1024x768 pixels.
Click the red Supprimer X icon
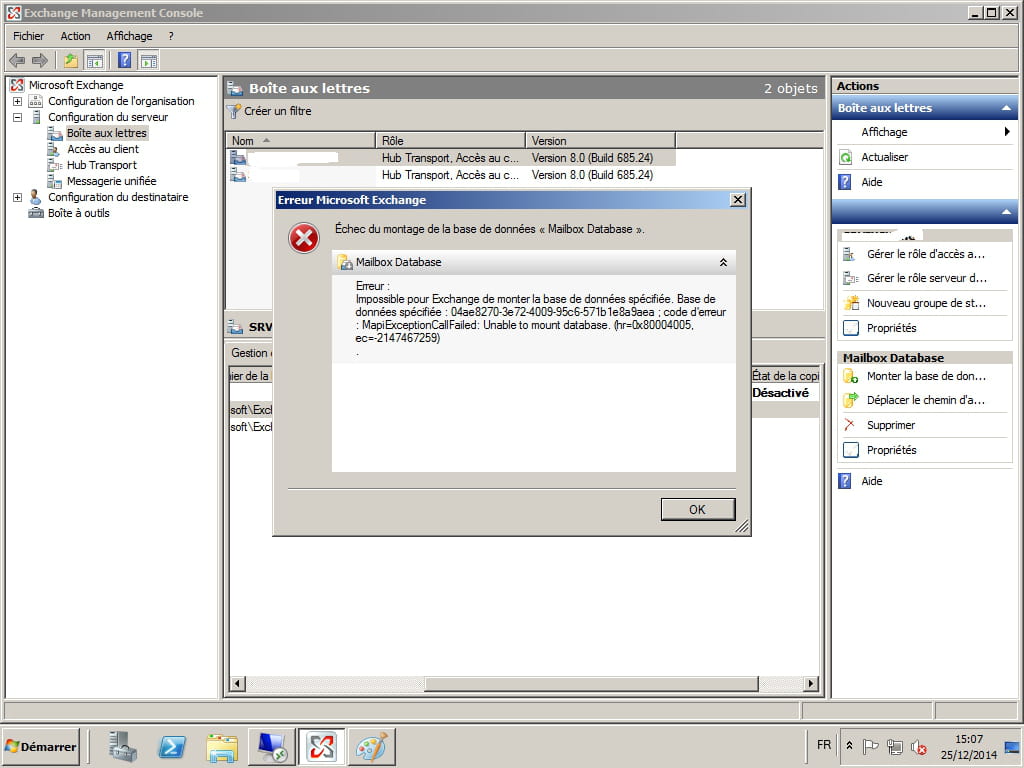[850, 424]
